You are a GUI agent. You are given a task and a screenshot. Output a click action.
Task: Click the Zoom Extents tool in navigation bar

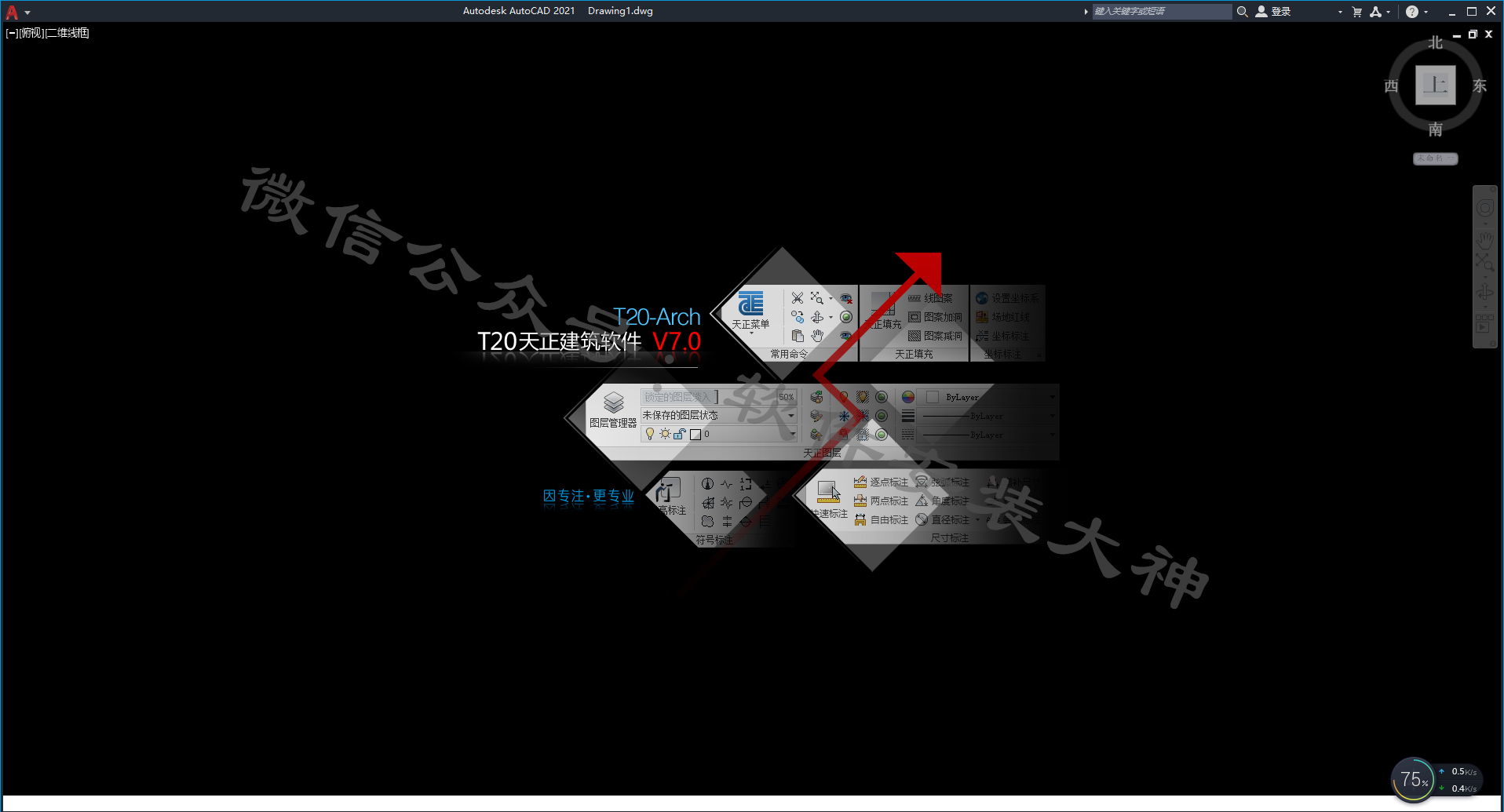(1485, 263)
